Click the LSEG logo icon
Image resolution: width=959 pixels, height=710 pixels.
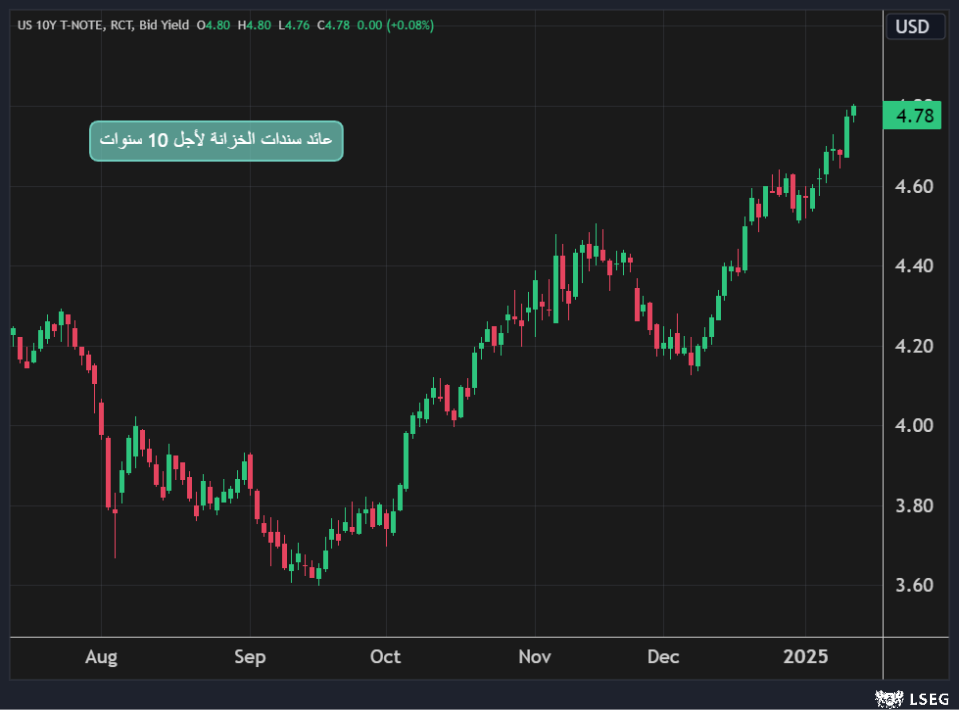click(884, 697)
